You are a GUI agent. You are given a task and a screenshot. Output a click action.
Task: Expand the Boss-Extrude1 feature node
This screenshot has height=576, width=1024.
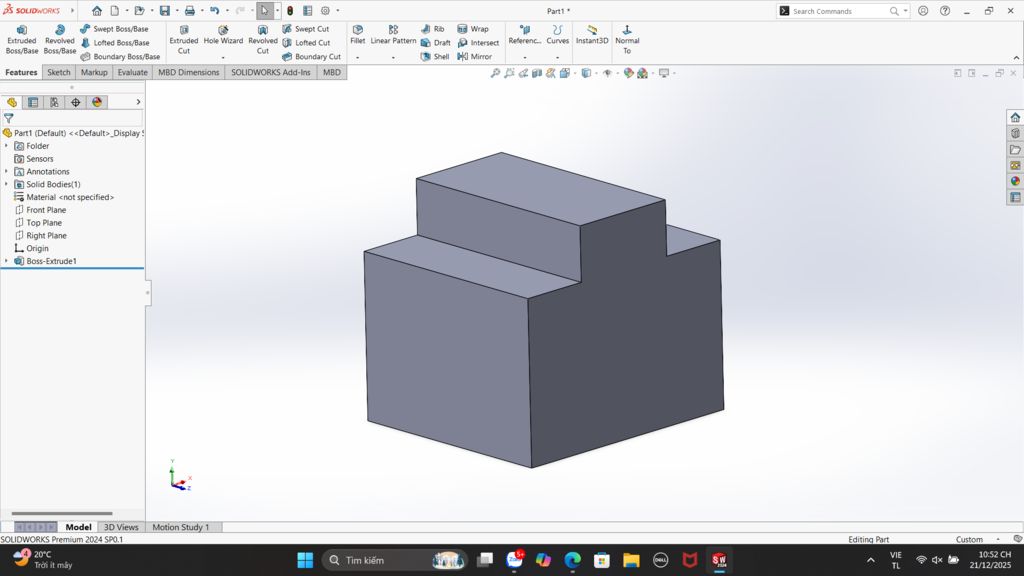(x=7, y=261)
